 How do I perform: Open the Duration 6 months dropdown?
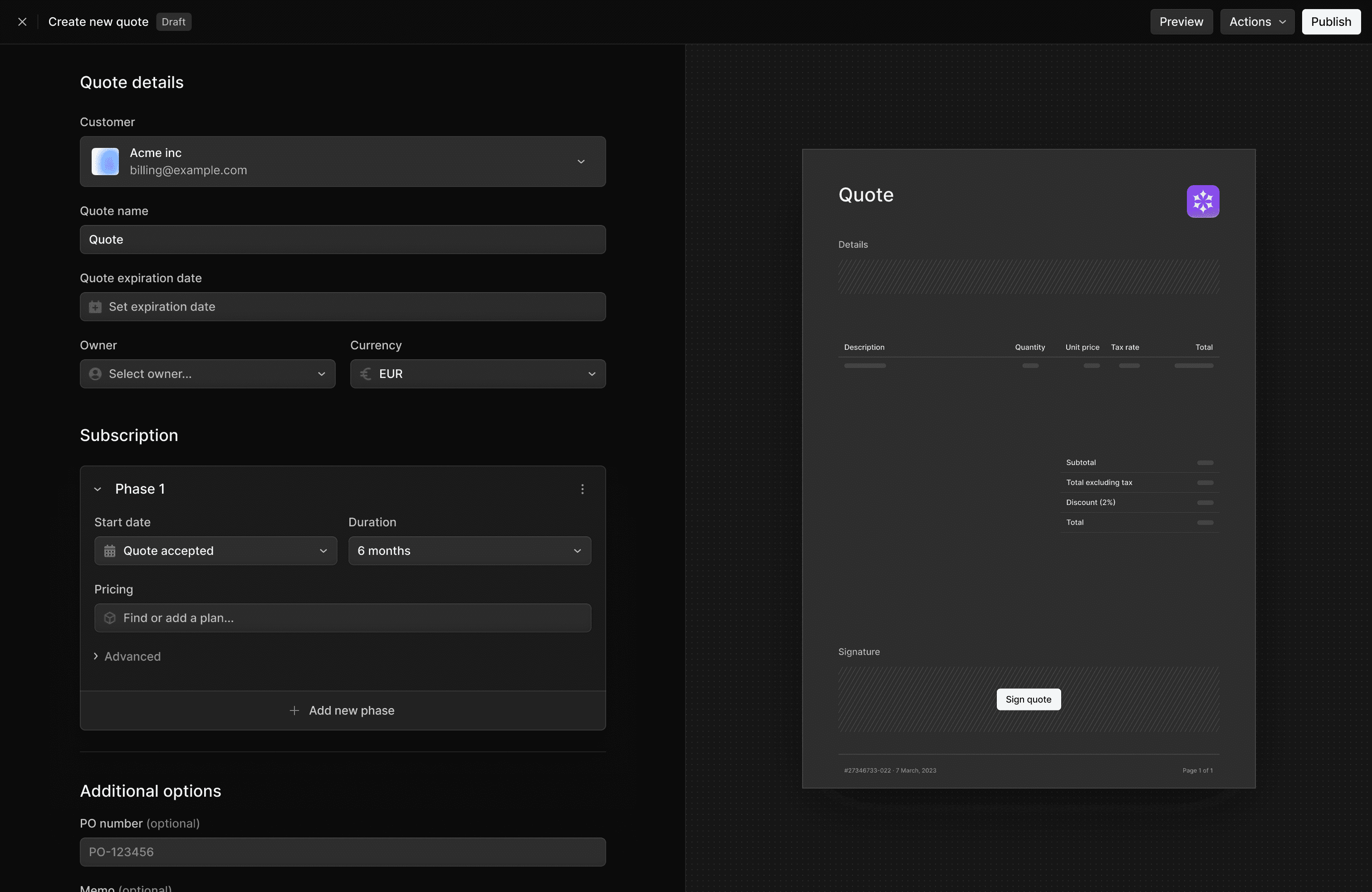[x=469, y=551]
